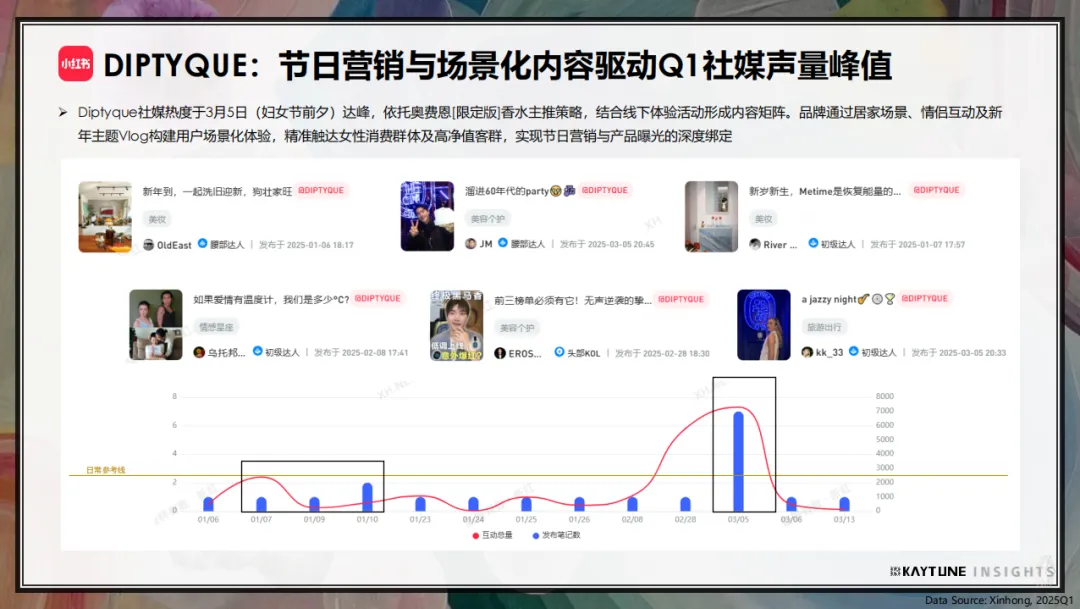Select the blue bar at 02/28
Screen dimensions: 1080x609
(x=685, y=504)
